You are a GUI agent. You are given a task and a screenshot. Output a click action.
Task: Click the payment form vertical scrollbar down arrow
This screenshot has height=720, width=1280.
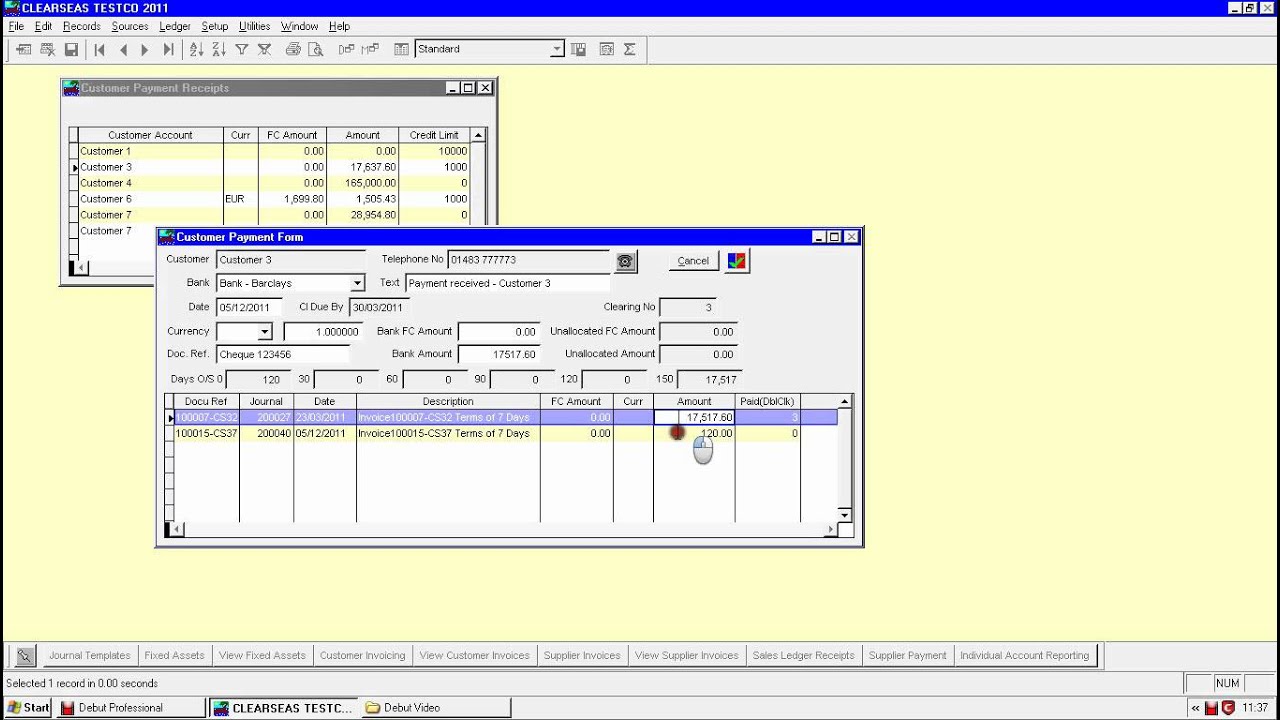[x=845, y=516]
